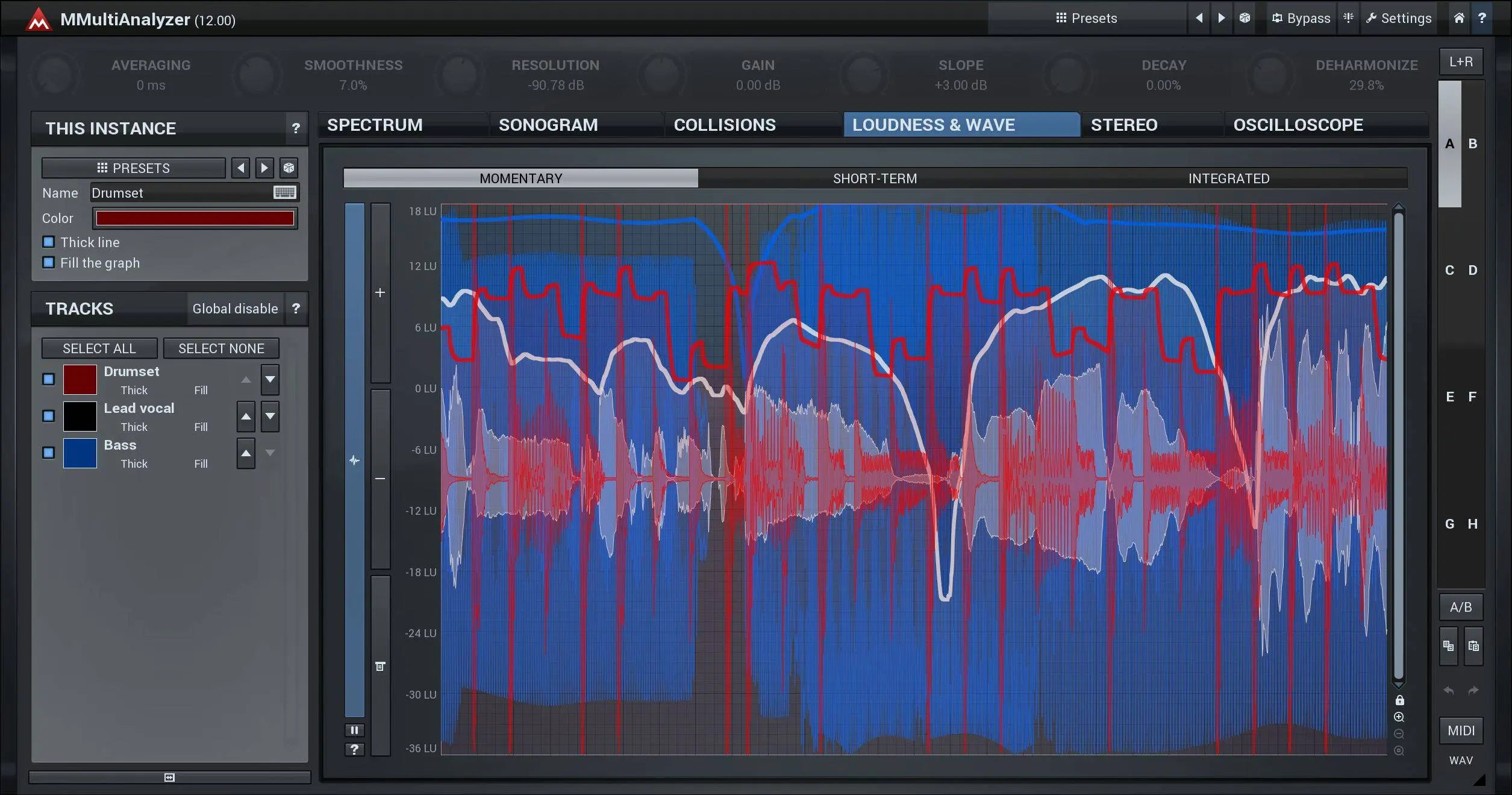Open the instance PRESETS list
Viewport: 1512px width, 795px height.
133,168
